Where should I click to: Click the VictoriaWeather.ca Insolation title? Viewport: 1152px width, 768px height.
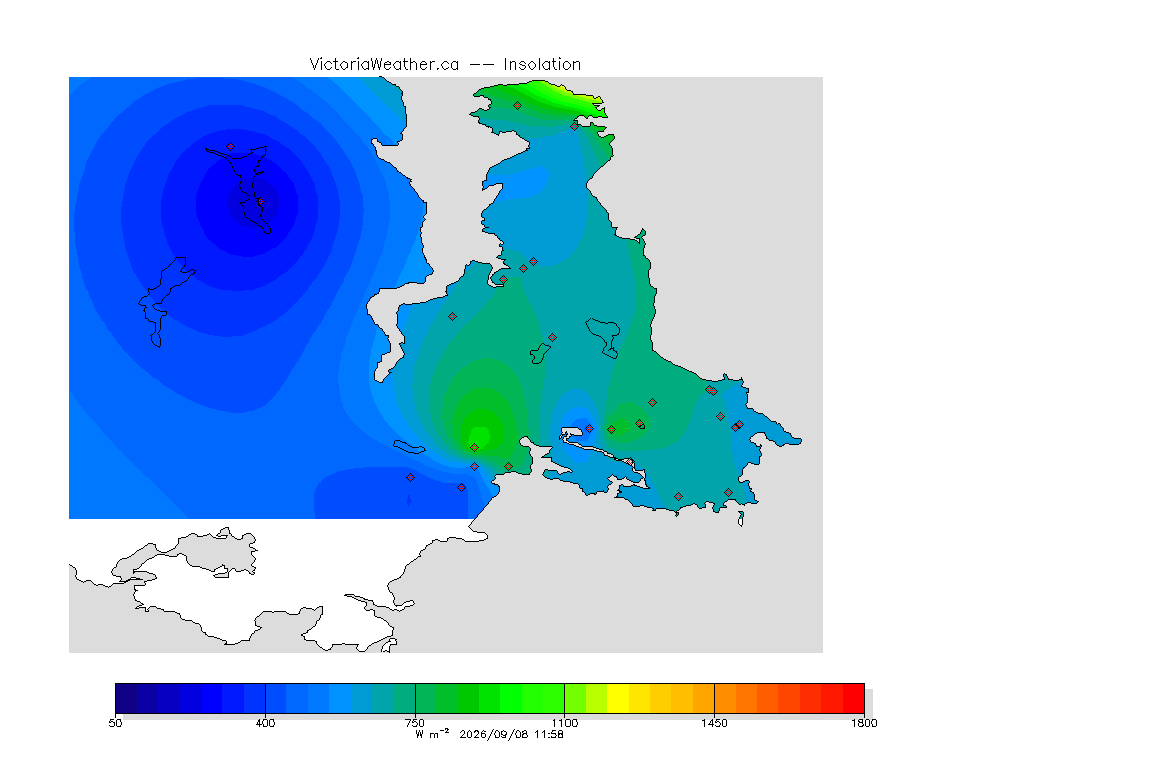445,65
